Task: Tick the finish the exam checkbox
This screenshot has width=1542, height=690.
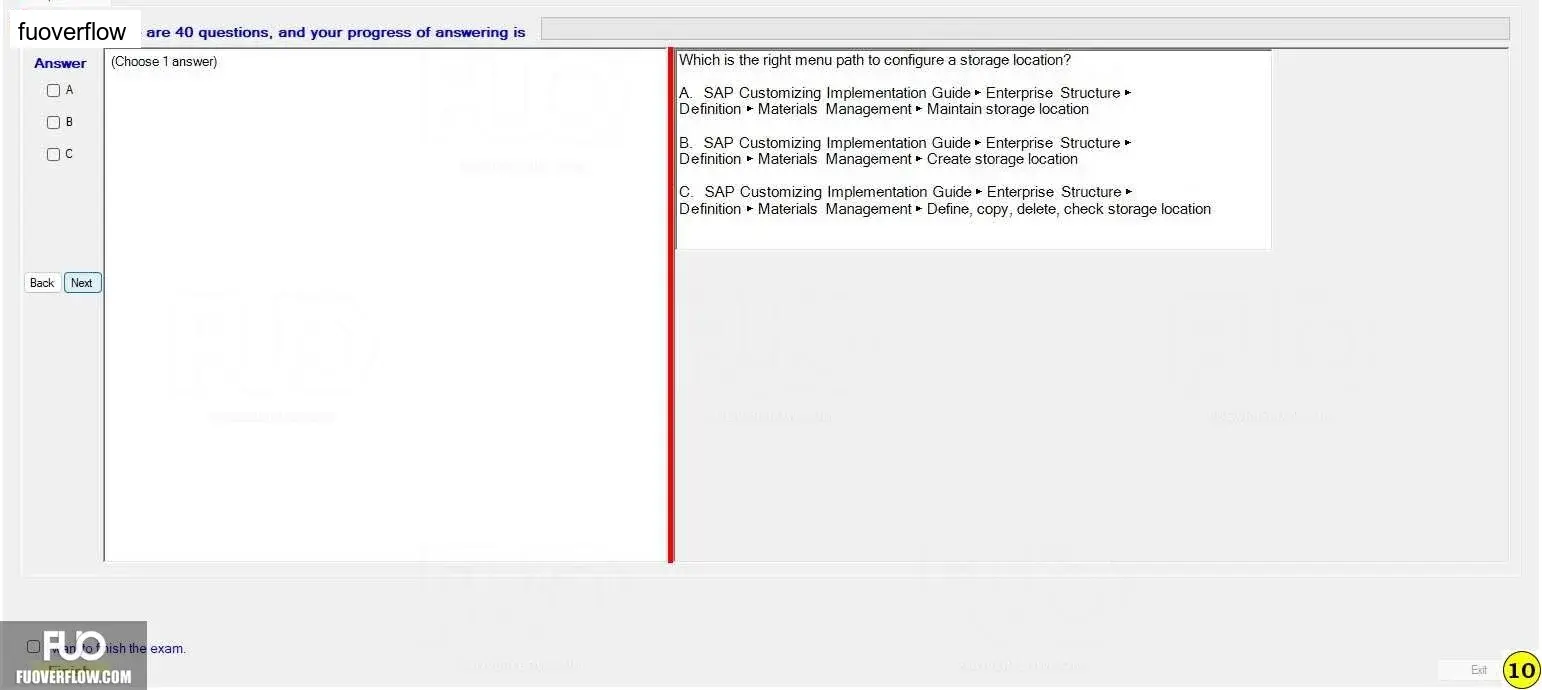Action: click(33, 647)
